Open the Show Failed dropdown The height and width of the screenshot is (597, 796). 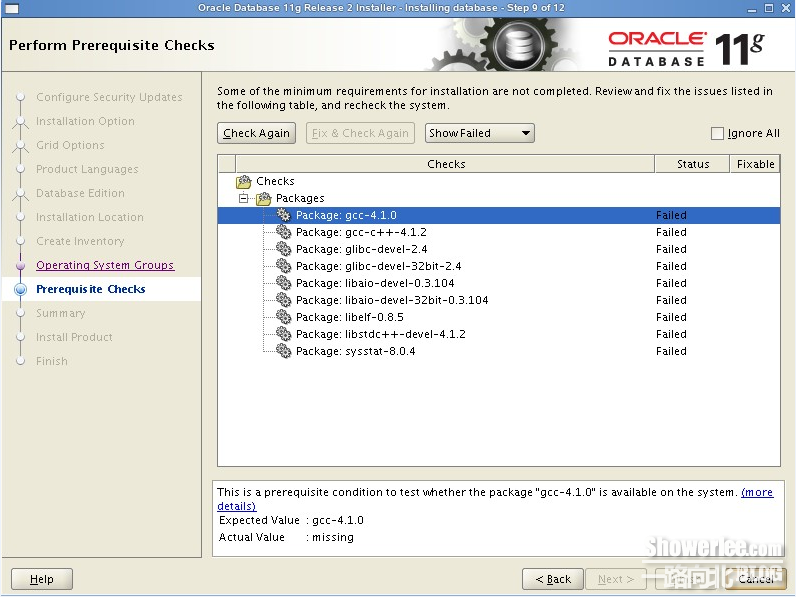coord(480,133)
